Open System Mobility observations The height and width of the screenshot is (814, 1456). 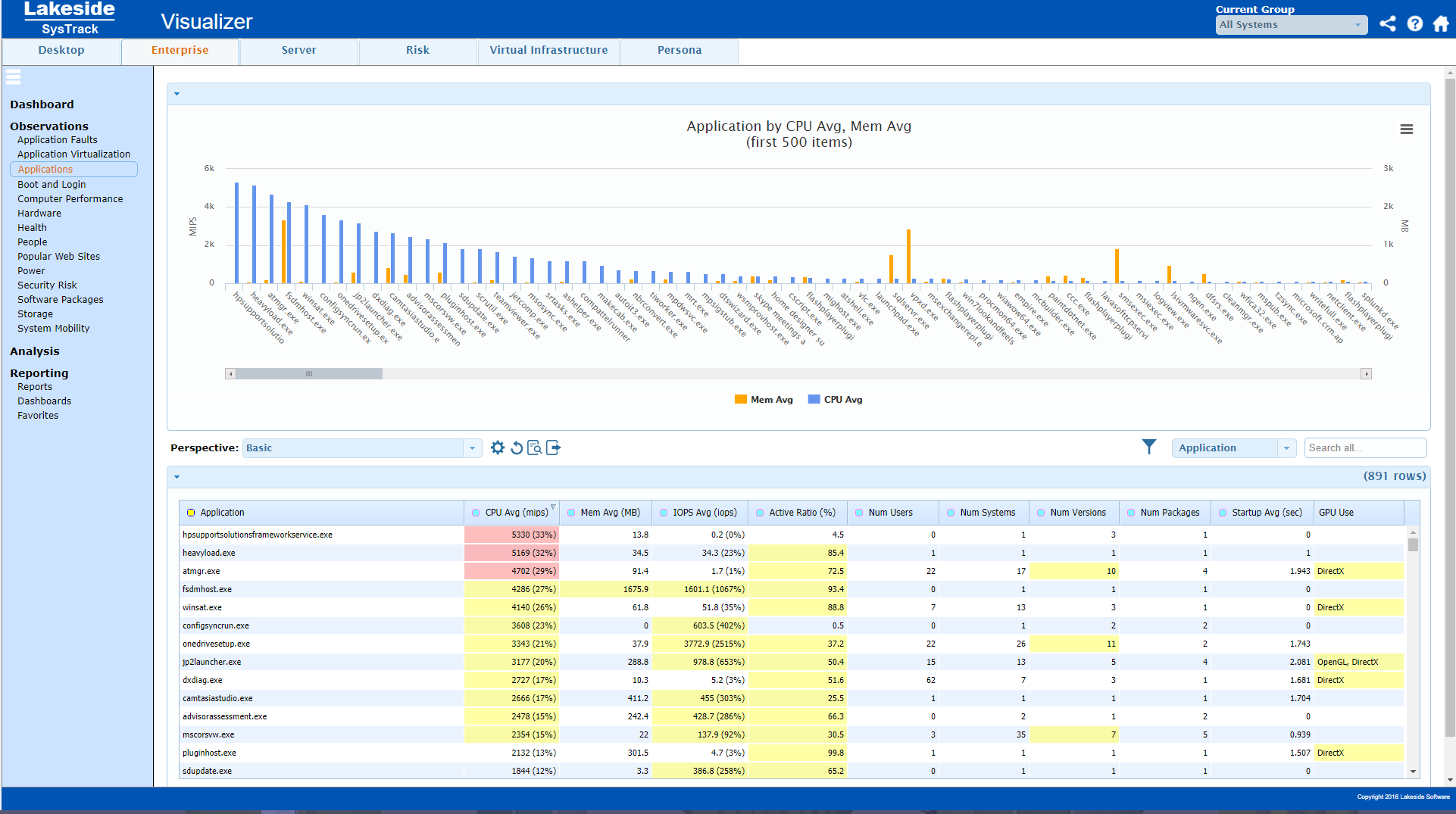pos(54,329)
